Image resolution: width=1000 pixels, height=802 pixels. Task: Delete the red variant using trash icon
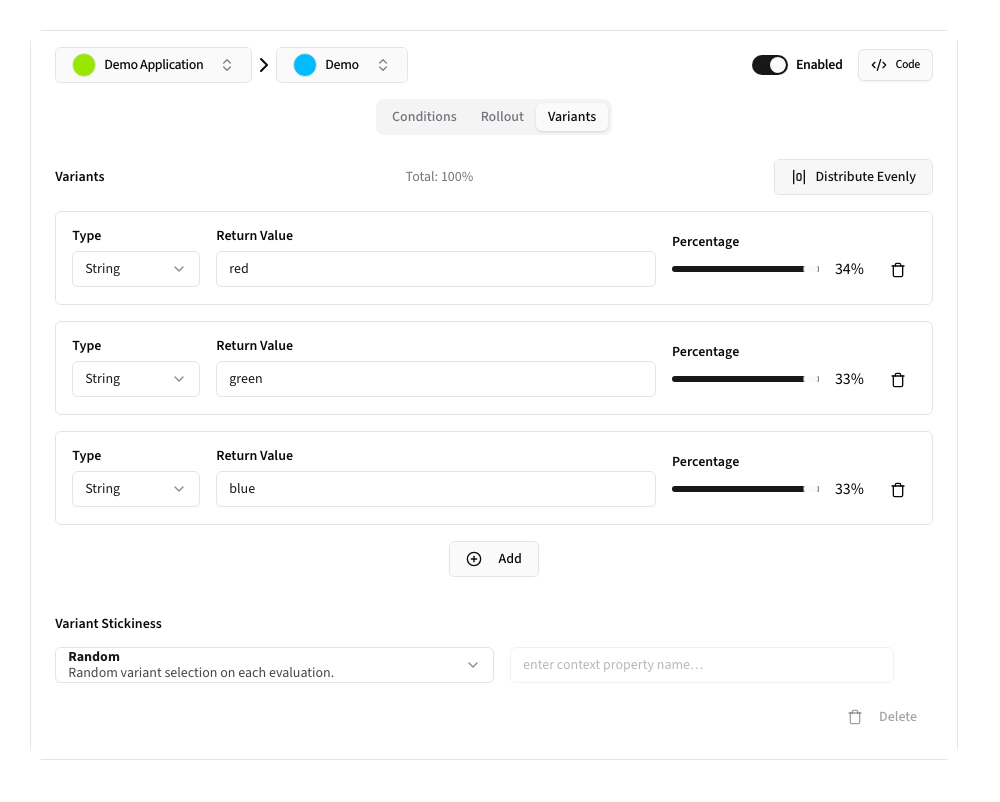click(897, 270)
